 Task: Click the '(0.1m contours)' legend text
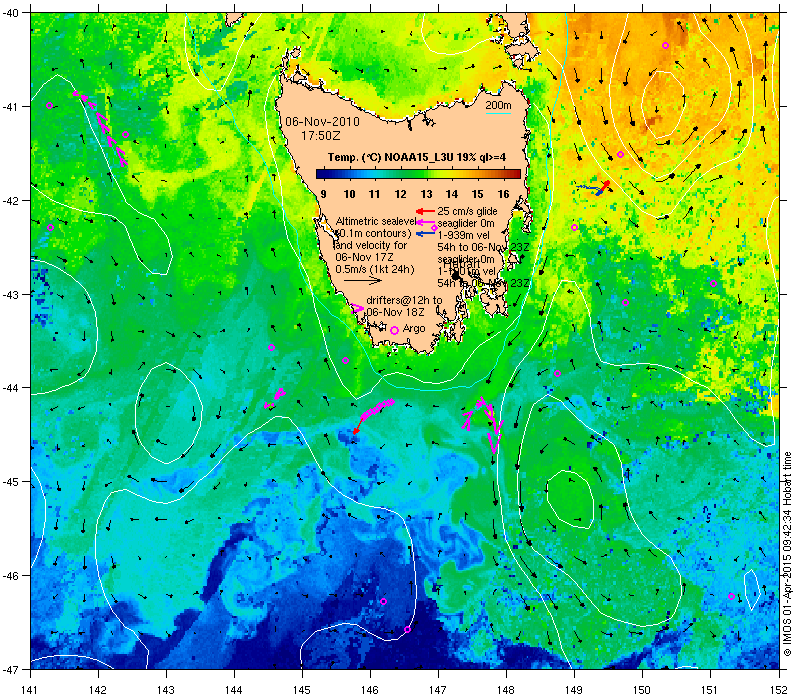point(373,233)
